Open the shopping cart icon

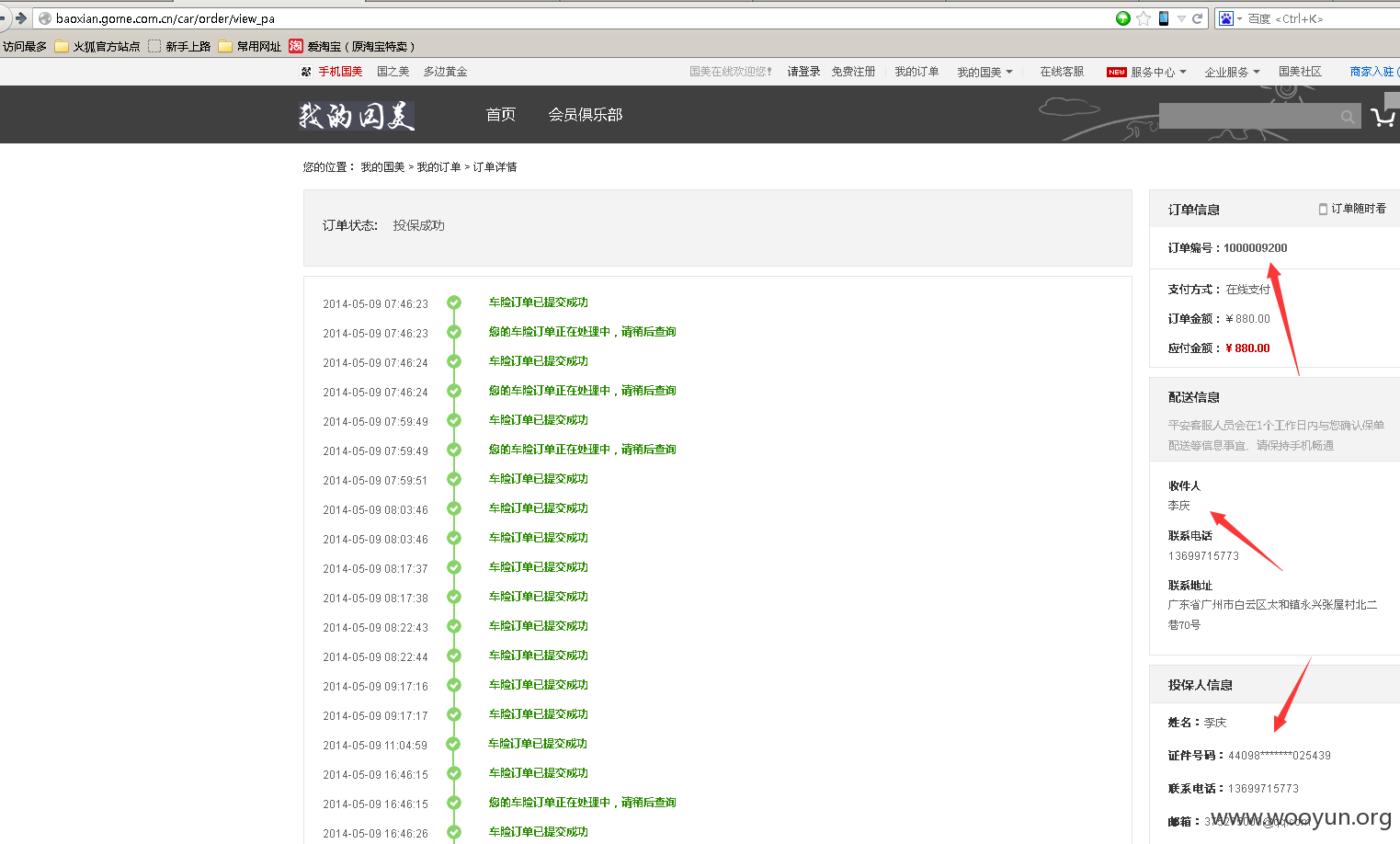click(1383, 117)
